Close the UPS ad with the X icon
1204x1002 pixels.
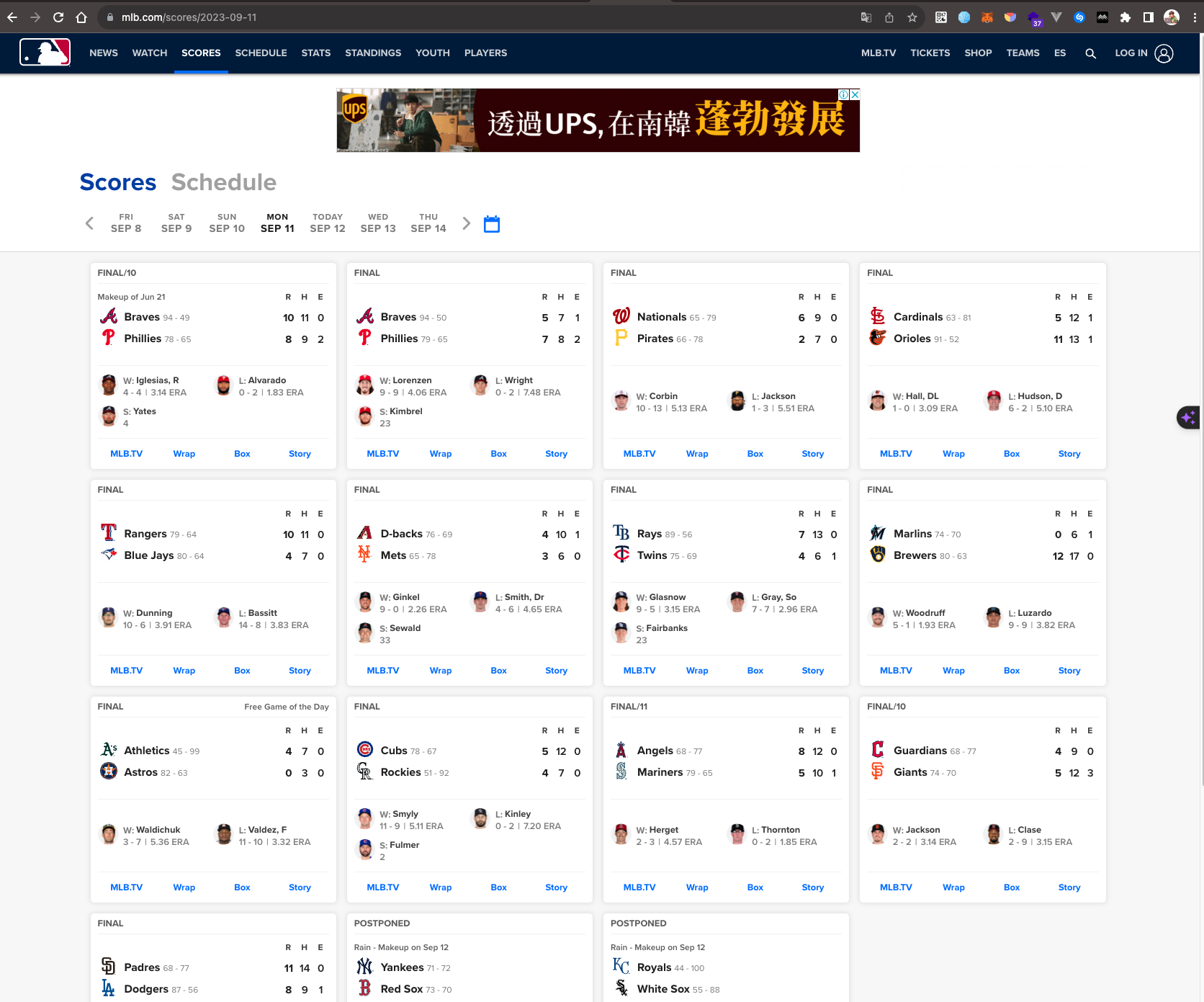point(855,94)
